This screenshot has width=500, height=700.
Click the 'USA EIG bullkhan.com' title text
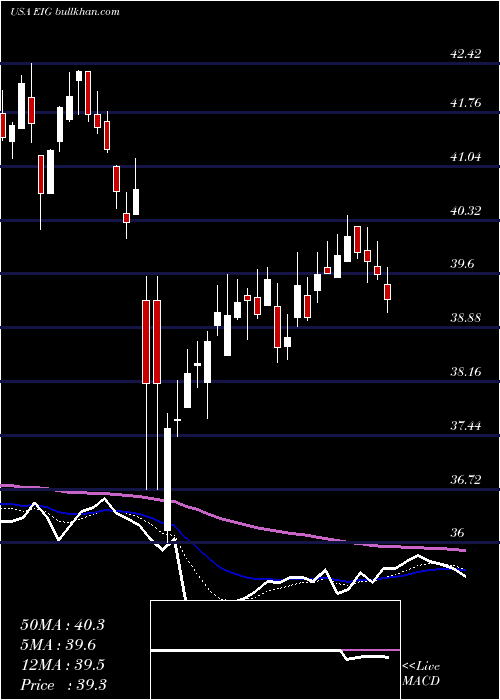pos(65,12)
